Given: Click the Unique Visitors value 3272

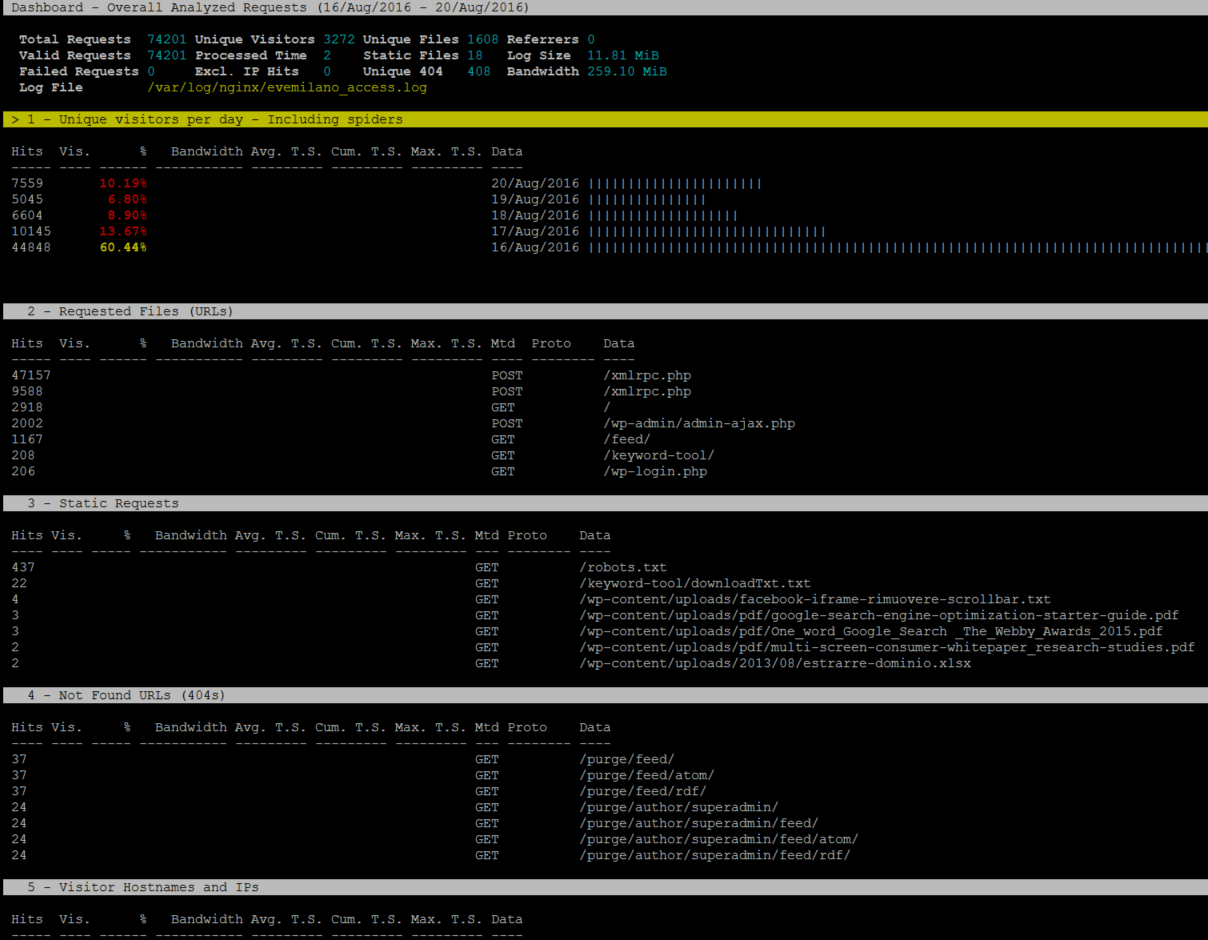Looking at the screenshot, I should coord(339,40).
